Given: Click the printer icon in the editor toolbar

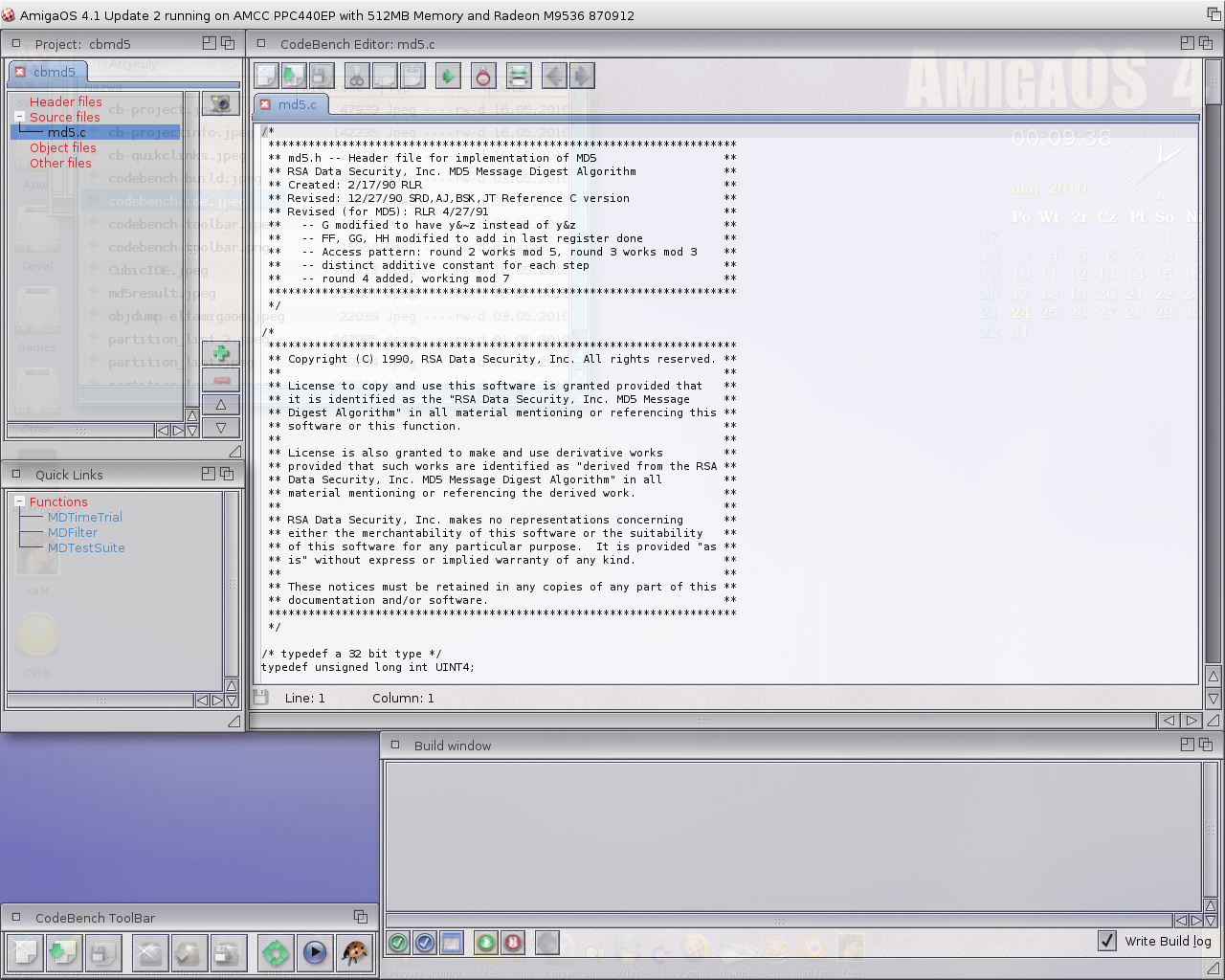Looking at the screenshot, I should (x=519, y=76).
